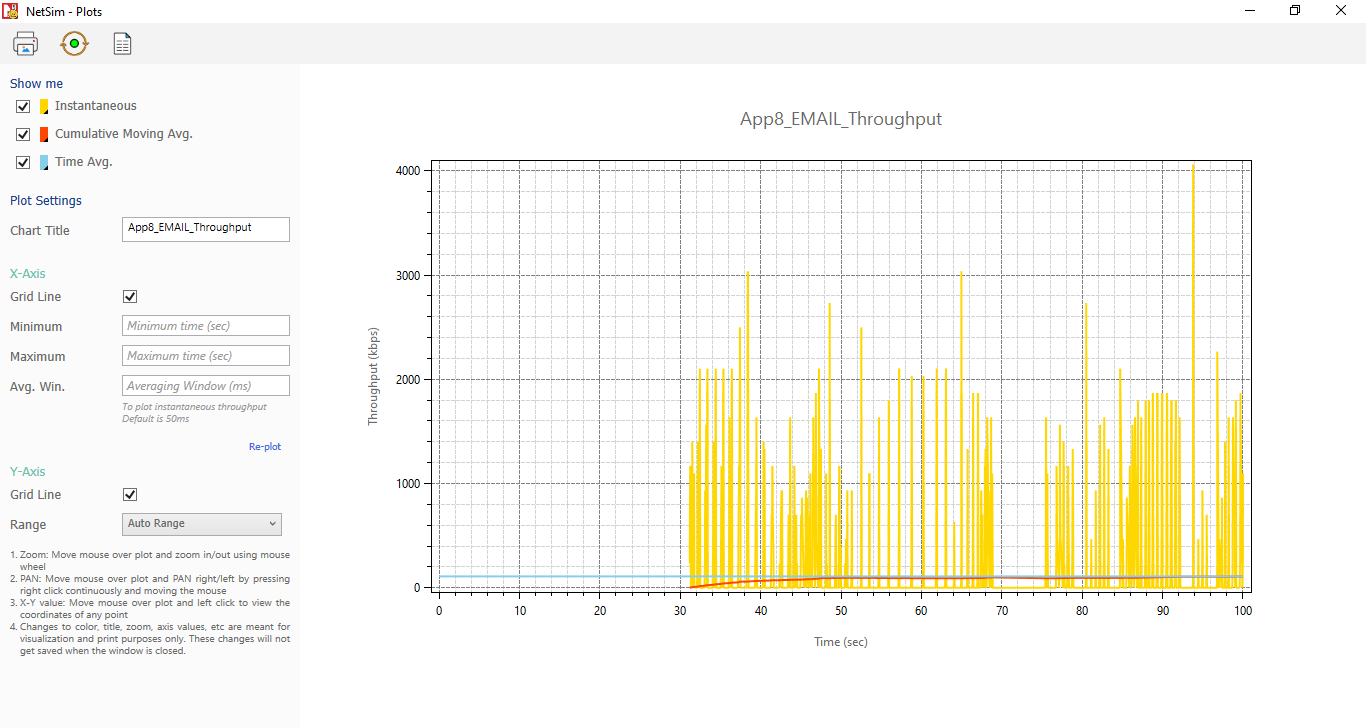Click the Print plot icon

pyautogui.click(x=25, y=44)
